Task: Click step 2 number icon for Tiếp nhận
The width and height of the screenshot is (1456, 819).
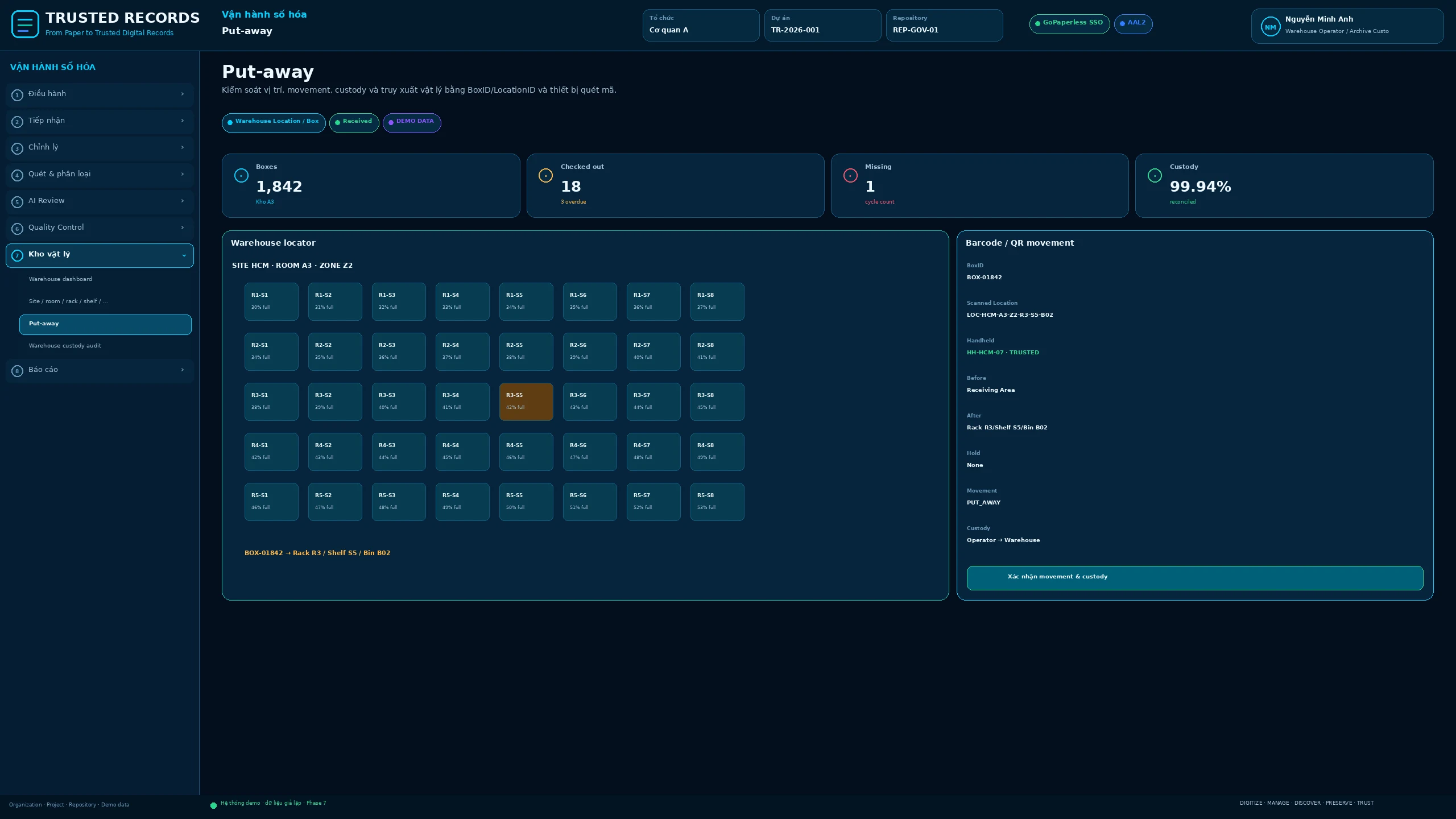Action: click(x=17, y=122)
